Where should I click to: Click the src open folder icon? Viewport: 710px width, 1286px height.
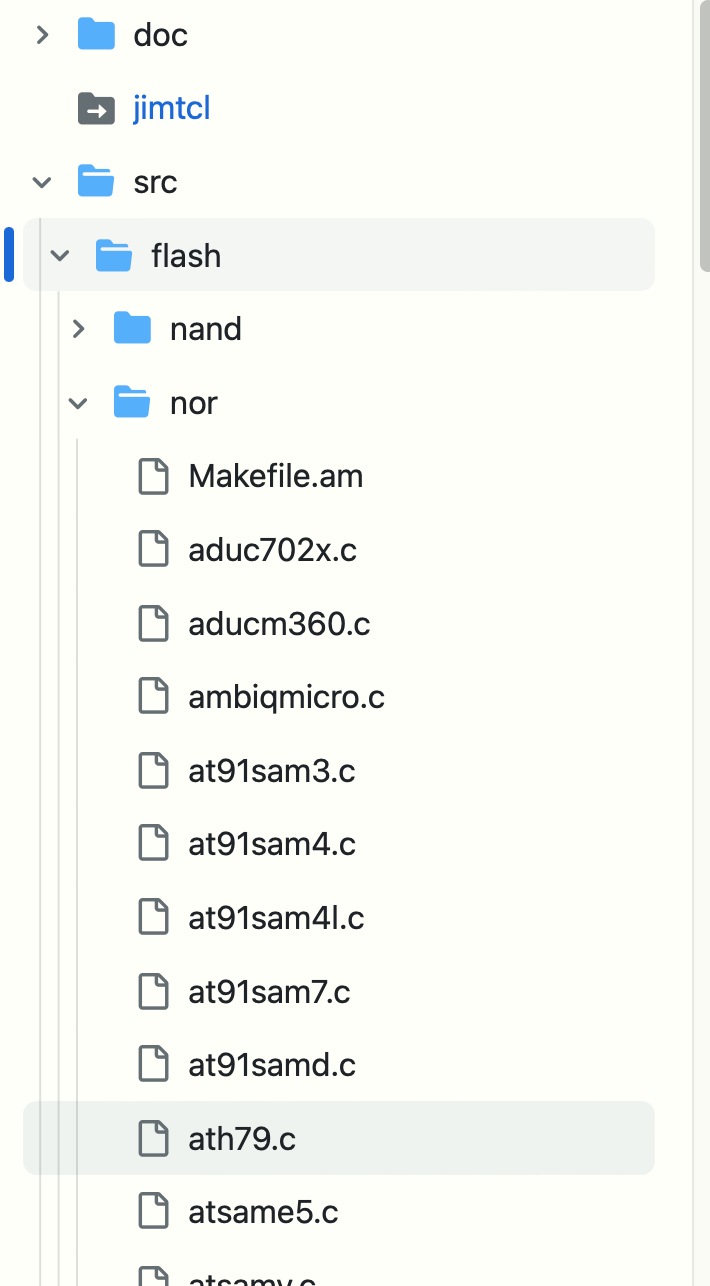97,182
